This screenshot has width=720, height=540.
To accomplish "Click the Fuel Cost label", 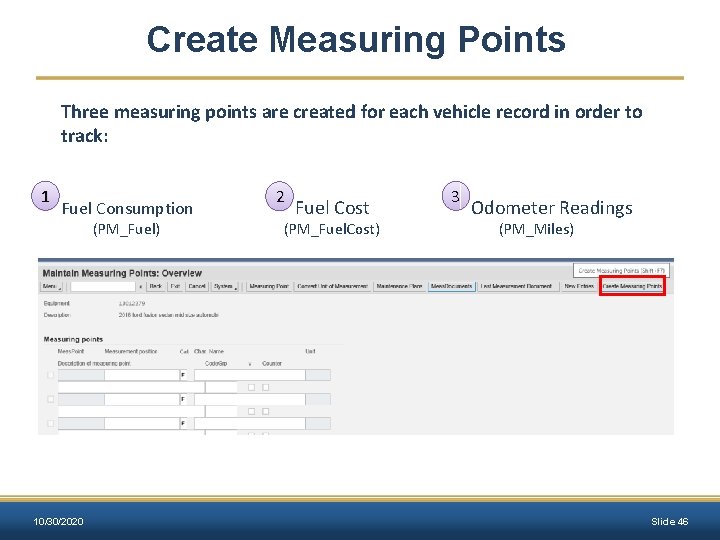I will pos(332,208).
